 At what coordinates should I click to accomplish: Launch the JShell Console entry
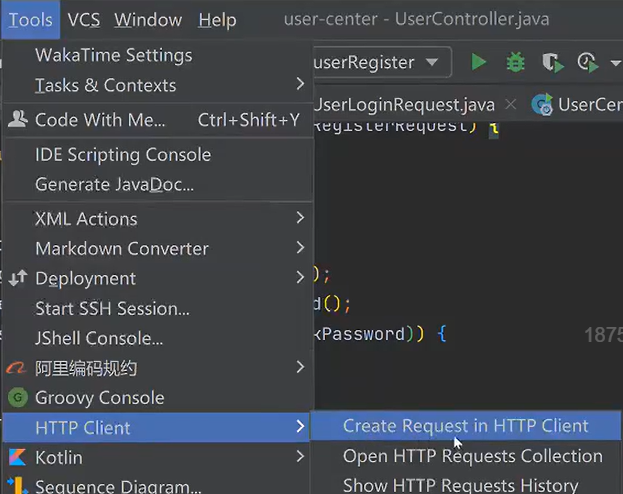(99, 338)
